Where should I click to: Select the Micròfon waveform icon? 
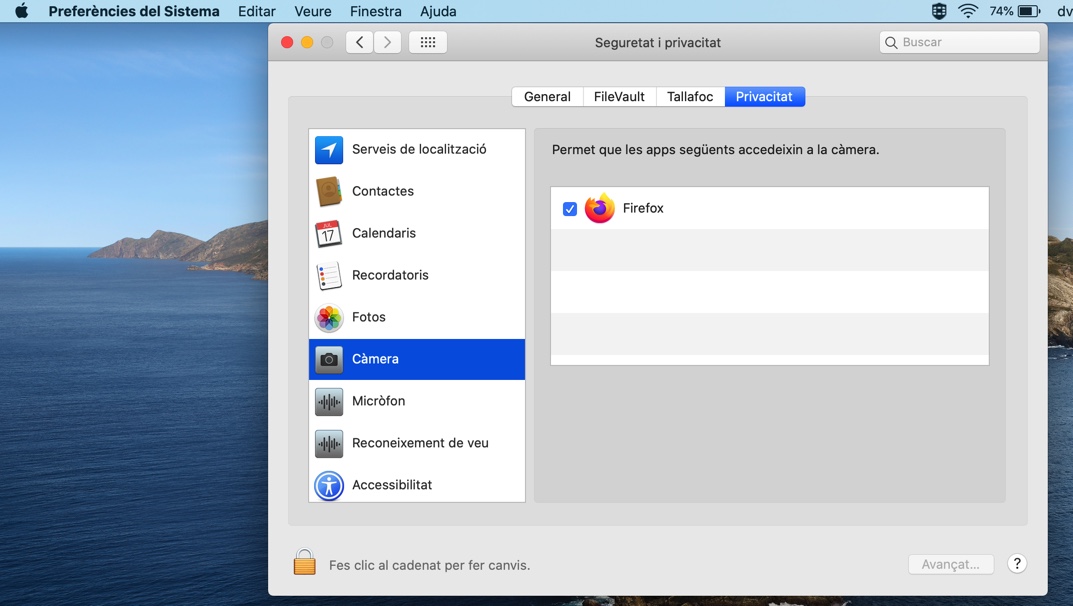[329, 402]
